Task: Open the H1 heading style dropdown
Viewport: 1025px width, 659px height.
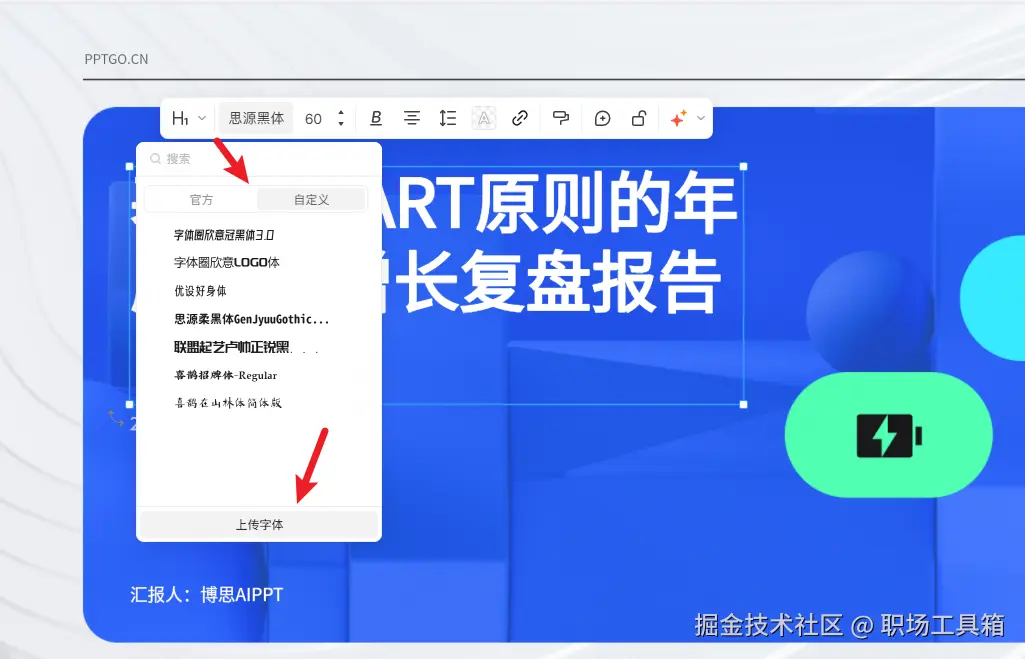Action: [x=189, y=118]
